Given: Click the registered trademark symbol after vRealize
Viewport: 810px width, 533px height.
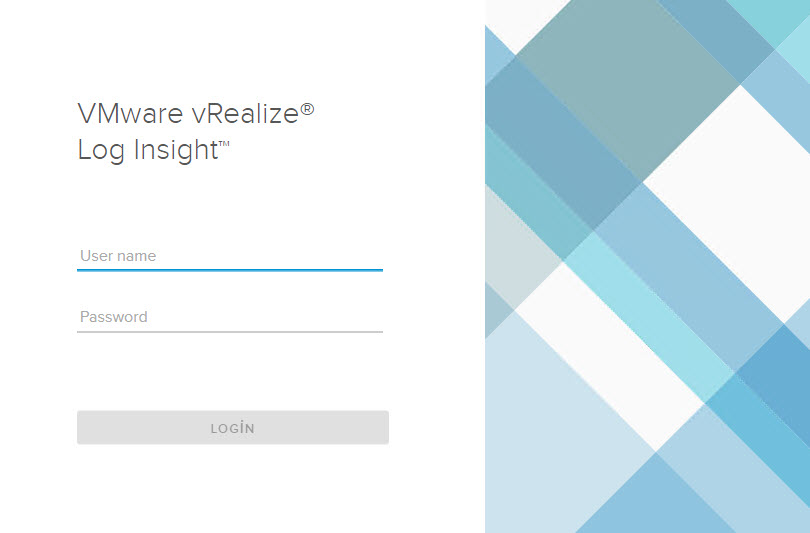Looking at the screenshot, I should (307, 109).
